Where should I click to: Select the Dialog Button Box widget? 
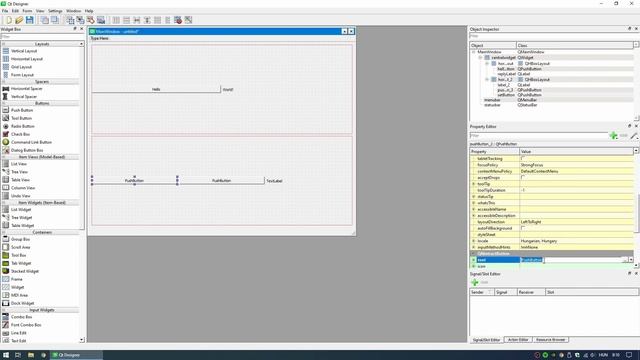click(x=27, y=150)
